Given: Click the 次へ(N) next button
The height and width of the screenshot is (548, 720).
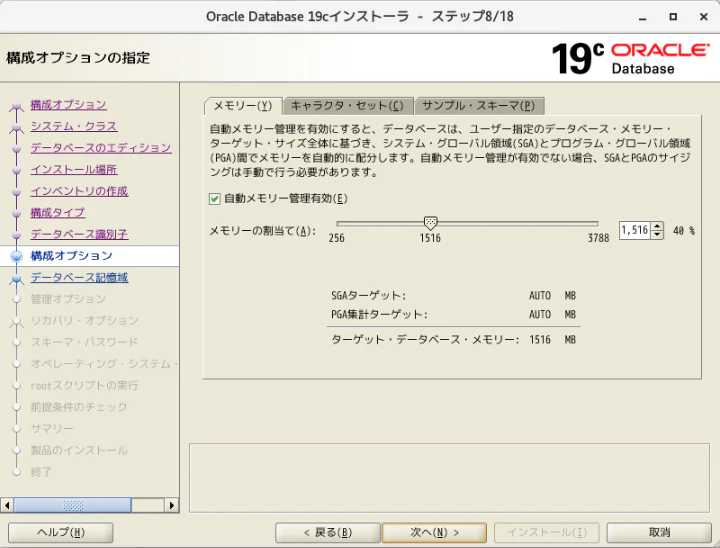Looking at the screenshot, I should coord(434,532).
